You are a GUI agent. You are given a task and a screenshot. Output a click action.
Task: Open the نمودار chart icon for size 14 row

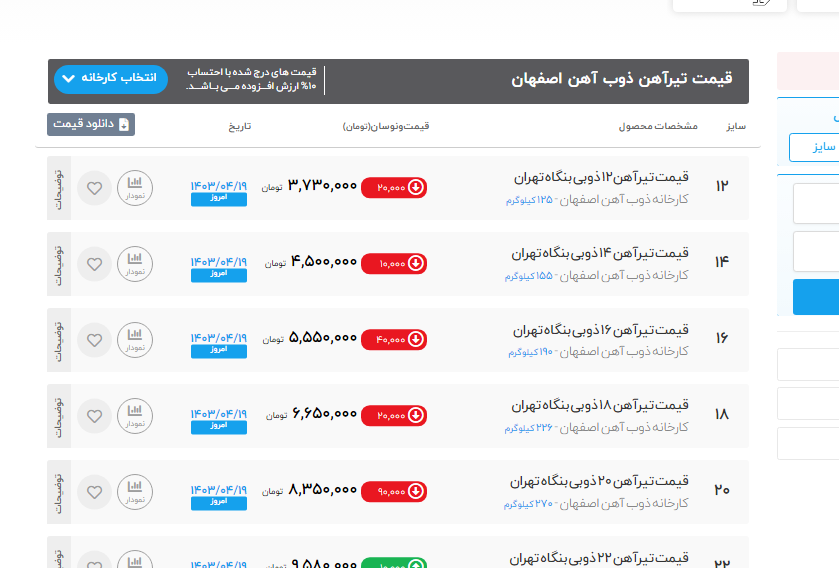click(x=135, y=264)
